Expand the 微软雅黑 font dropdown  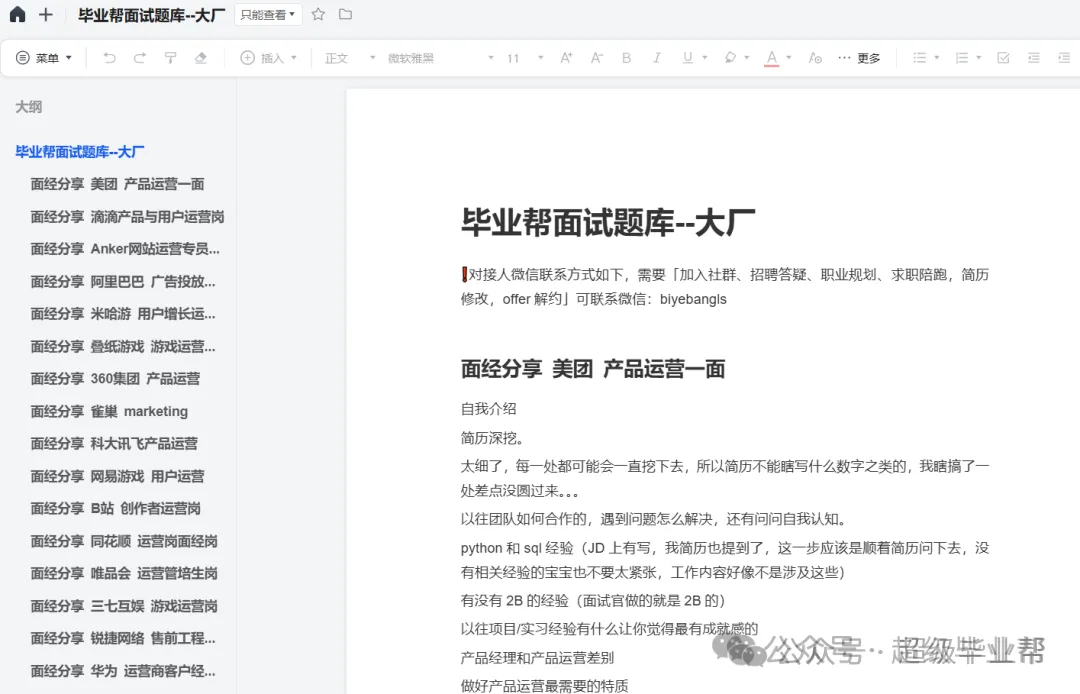point(440,58)
